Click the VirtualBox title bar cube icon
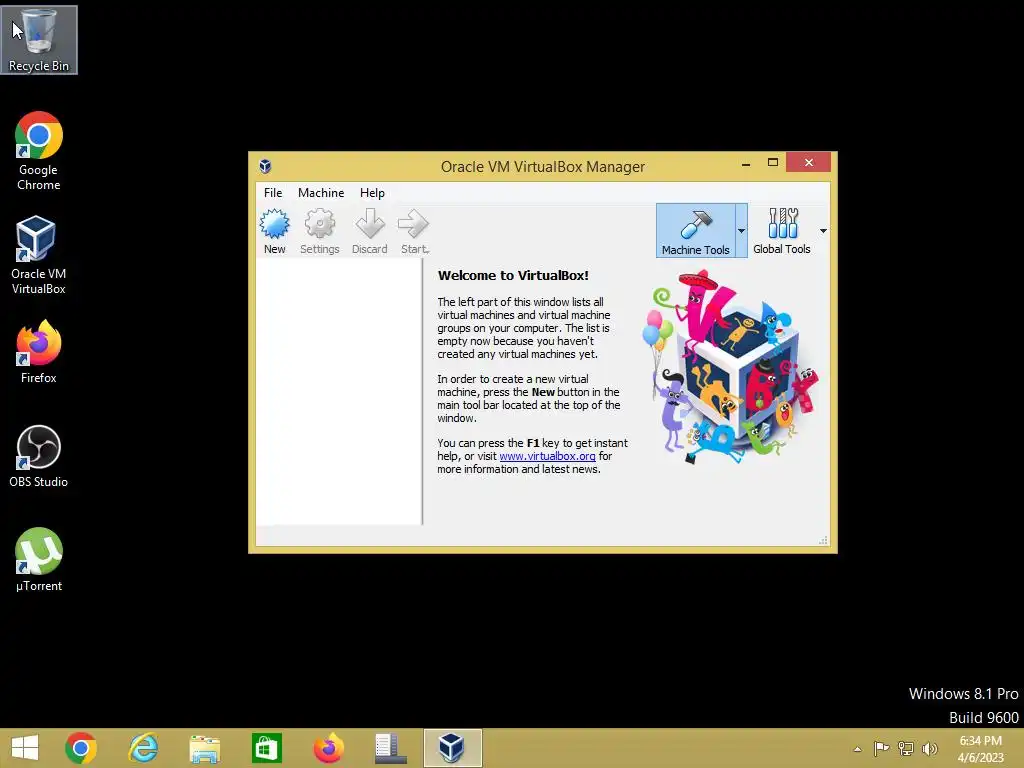The width and height of the screenshot is (1024, 768). tap(265, 166)
